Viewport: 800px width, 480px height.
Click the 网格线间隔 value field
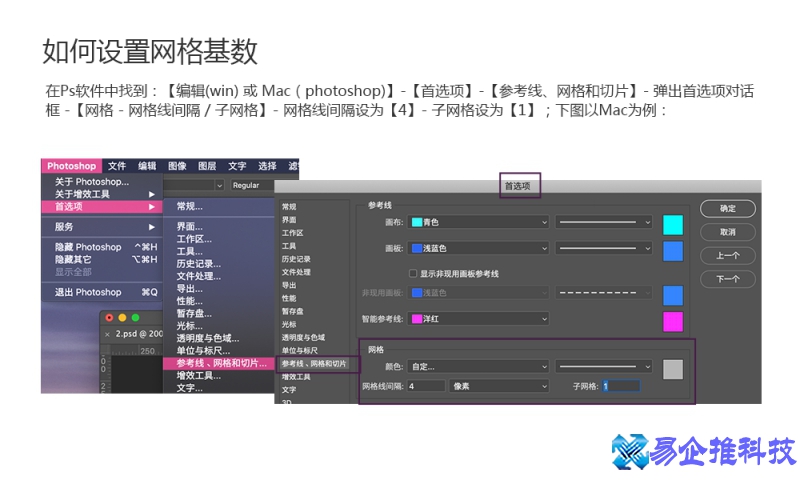pos(426,386)
